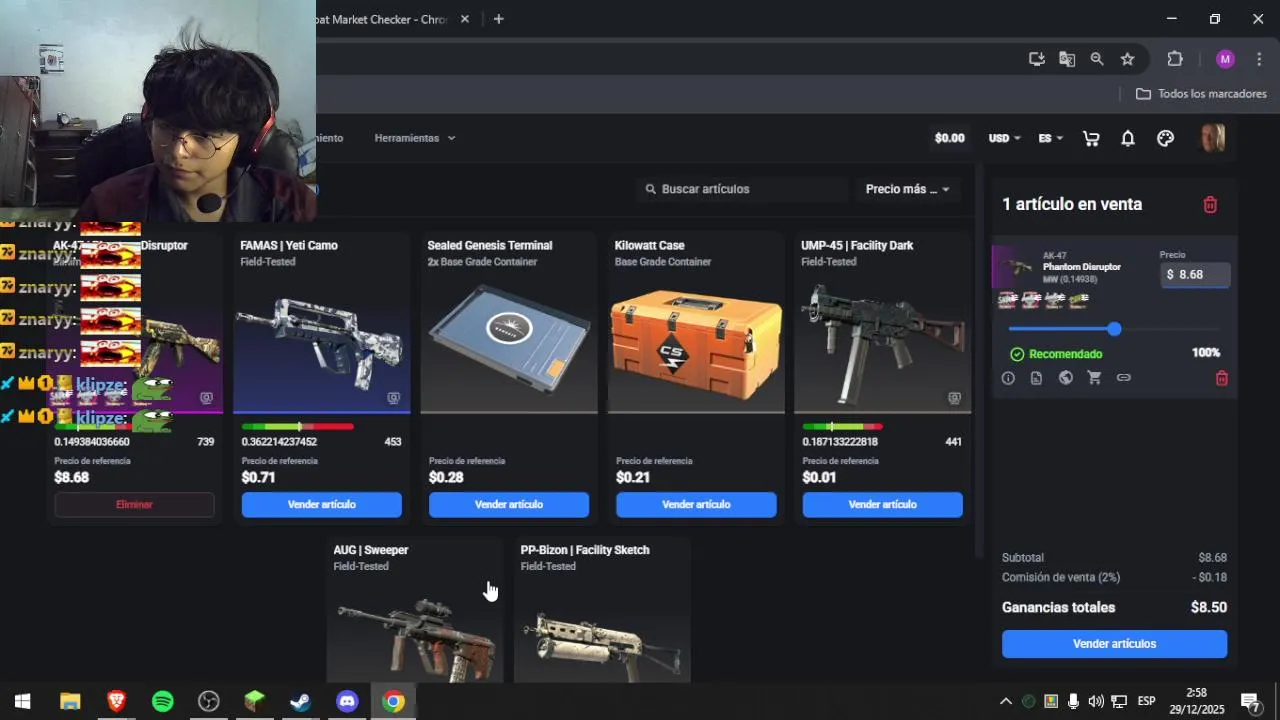Click the $0.71 reference price

(x=258, y=478)
